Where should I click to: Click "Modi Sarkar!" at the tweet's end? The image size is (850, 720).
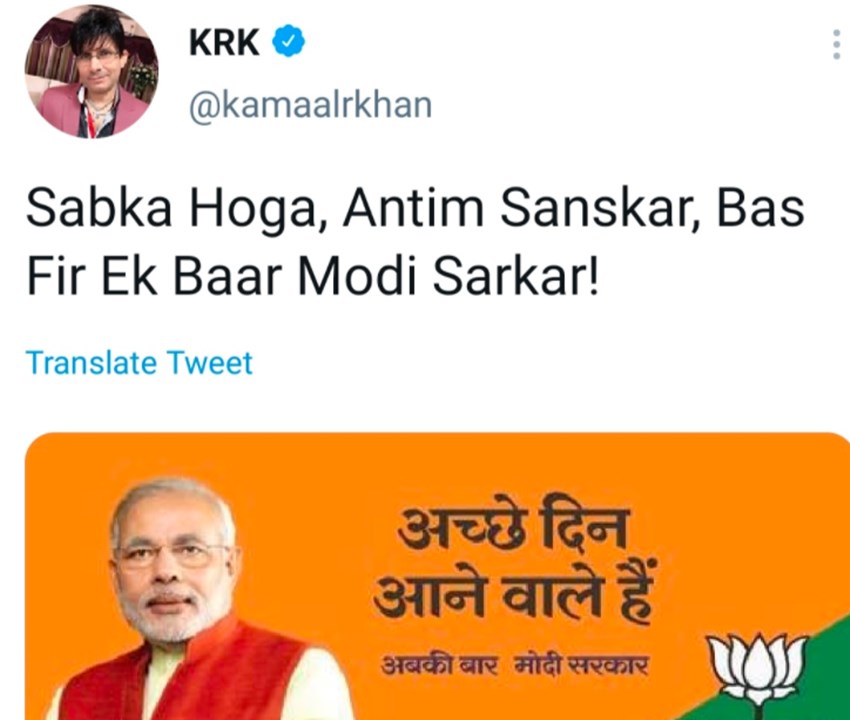click(442, 275)
